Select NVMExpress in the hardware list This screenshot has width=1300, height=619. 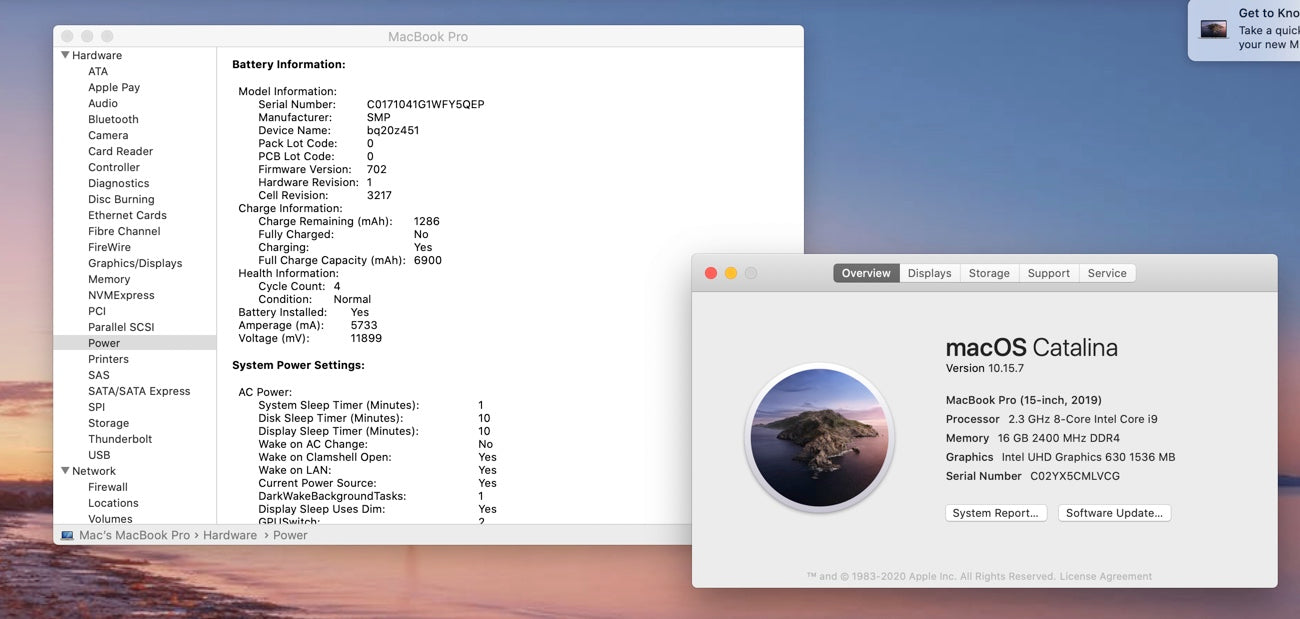pos(121,295)
